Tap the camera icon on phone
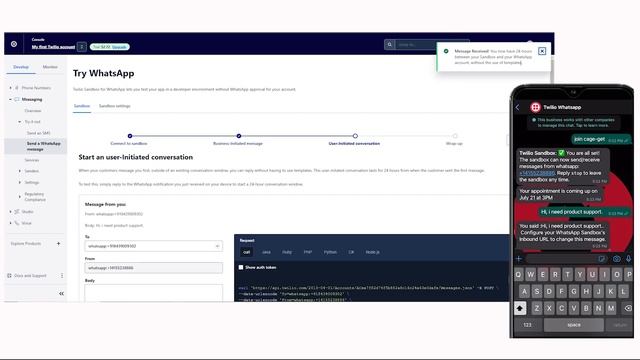The width and height of the screenshot is (640, 360). click(617, 258)
